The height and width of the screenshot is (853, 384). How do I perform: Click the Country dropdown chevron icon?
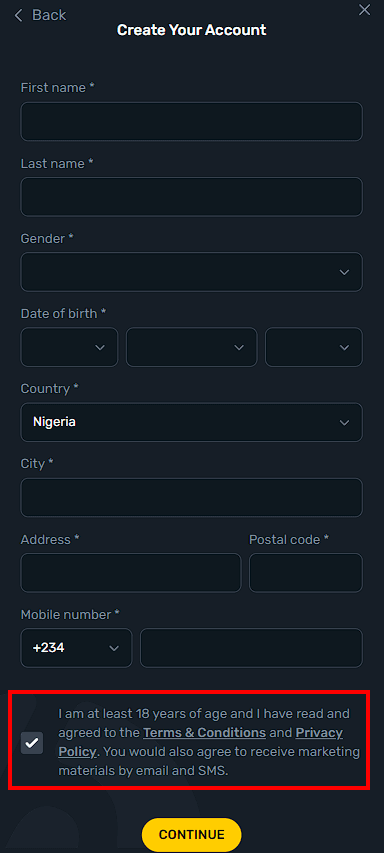click(x=344, y=423)
